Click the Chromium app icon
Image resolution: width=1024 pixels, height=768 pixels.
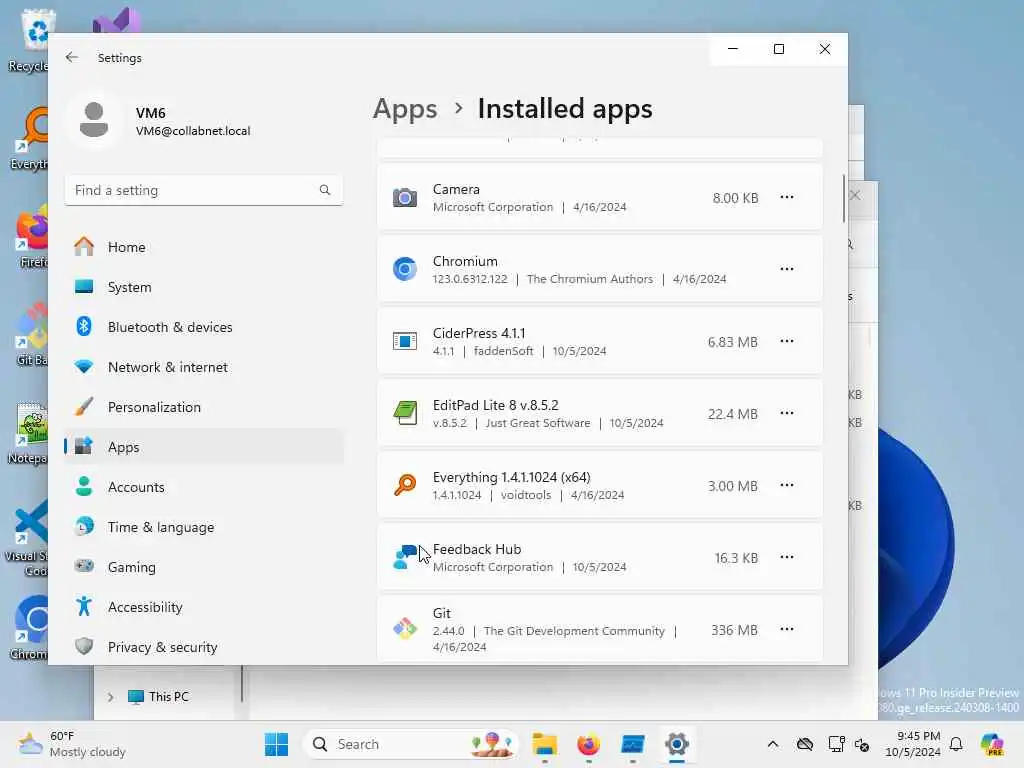[405, 269]
